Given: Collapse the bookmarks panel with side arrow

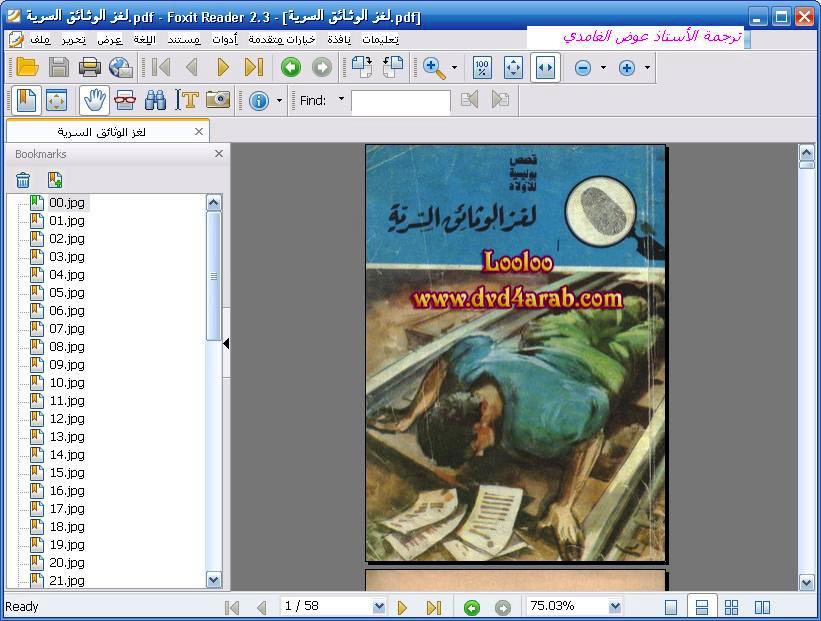Looking at the screenshot, I should point(226,343).
